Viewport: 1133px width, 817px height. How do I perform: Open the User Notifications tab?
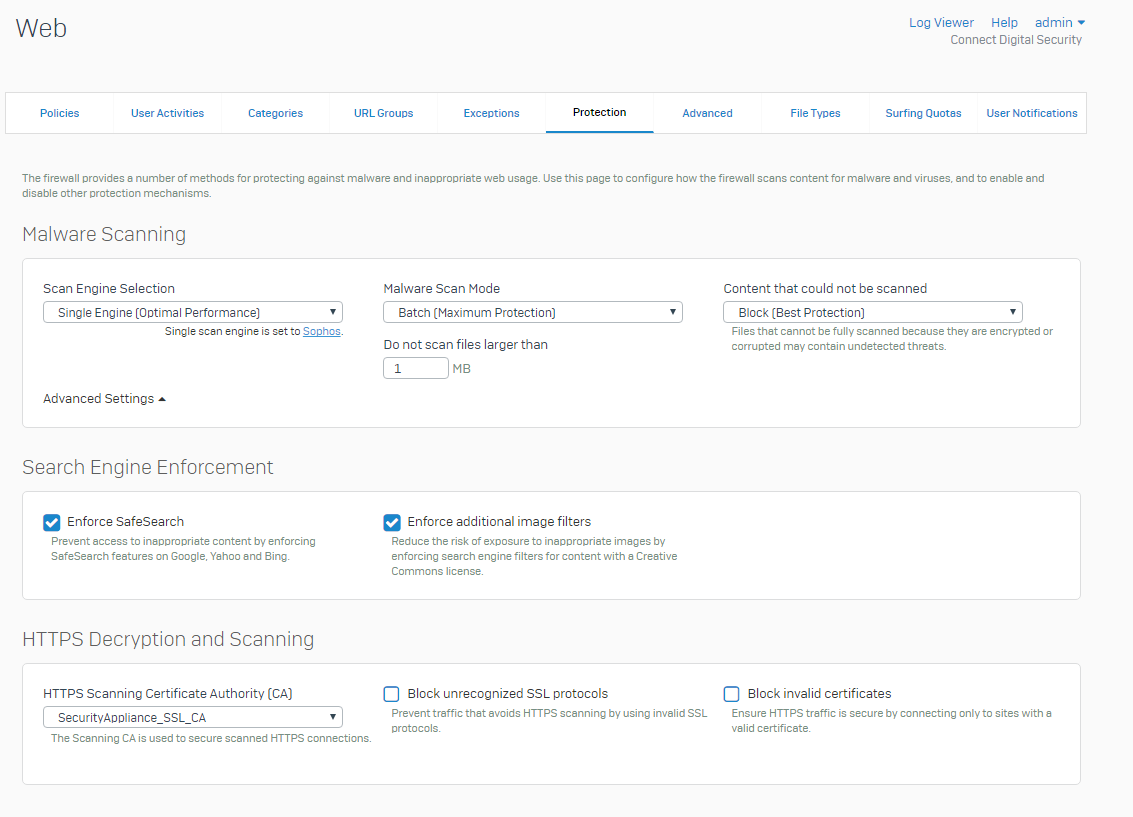coord(1032,113)
